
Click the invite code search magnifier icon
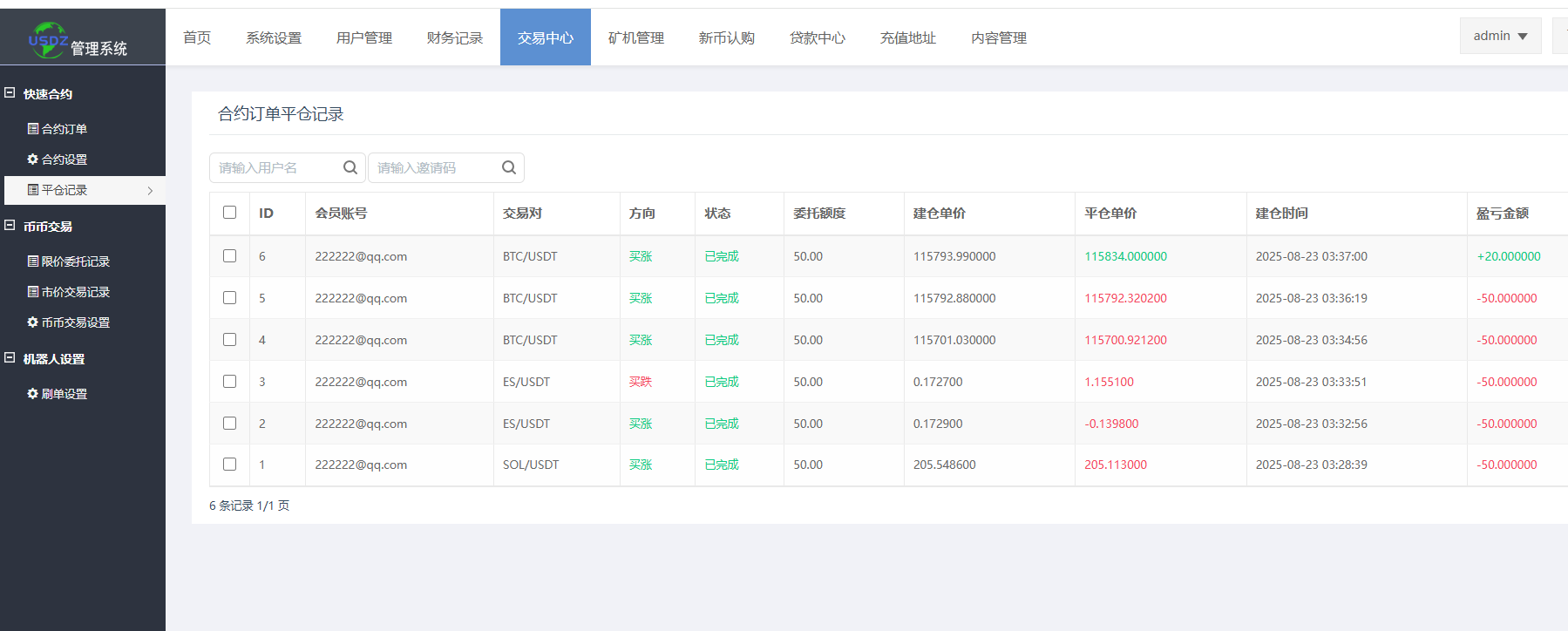point(509,167)
